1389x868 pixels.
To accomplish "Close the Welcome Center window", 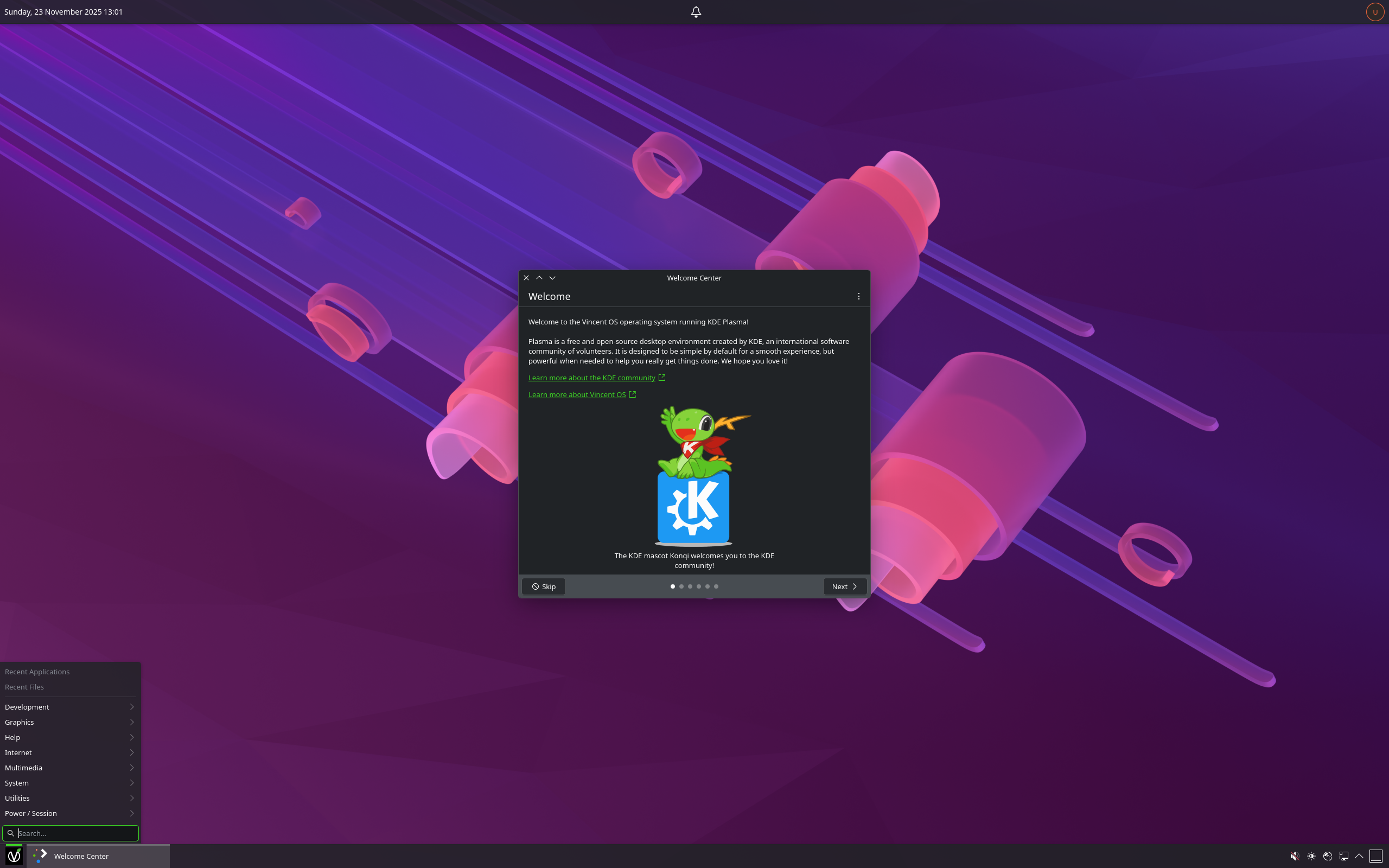I will (526, 278).
